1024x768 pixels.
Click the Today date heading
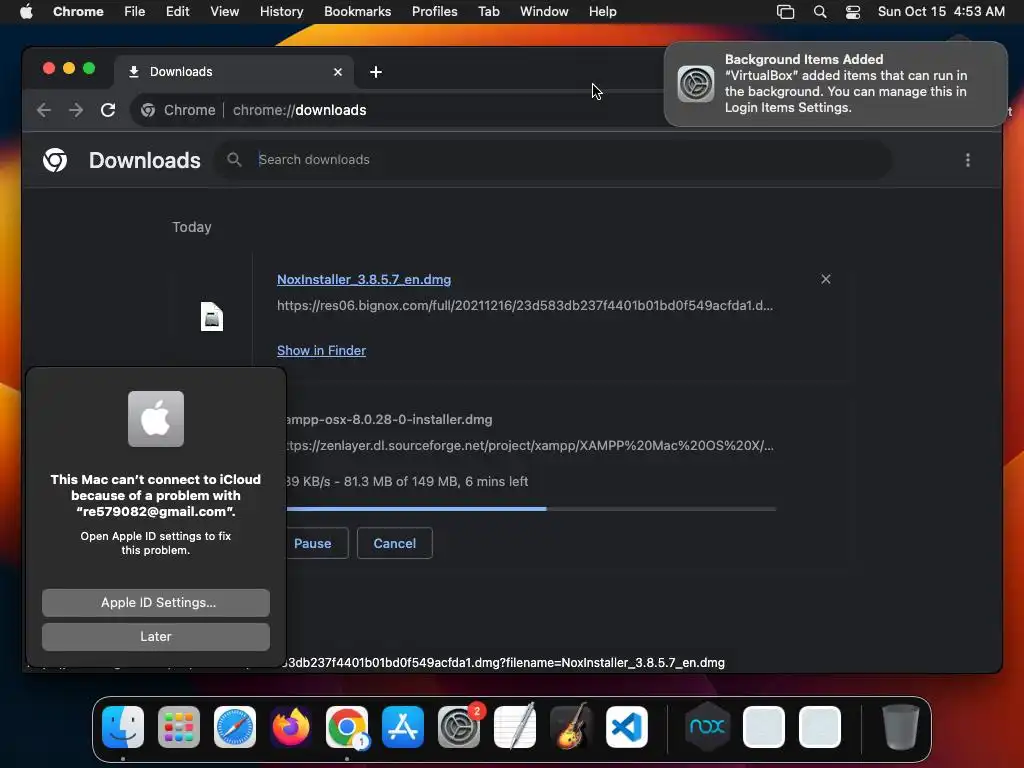click(191, 227)
